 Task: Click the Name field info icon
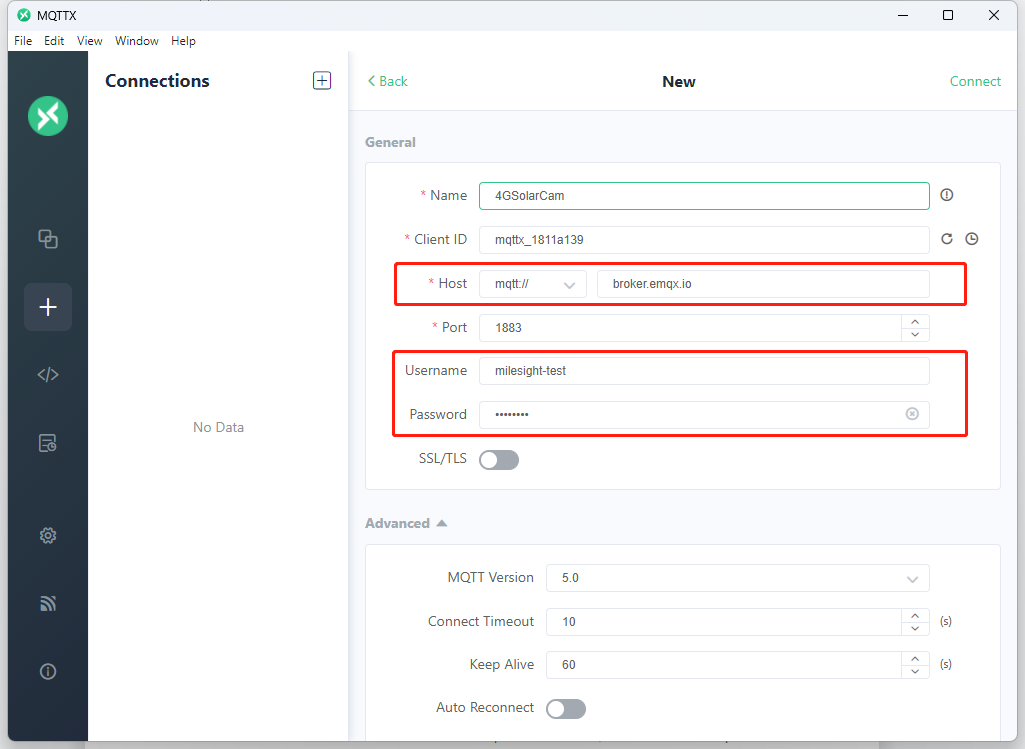[947, 195]
